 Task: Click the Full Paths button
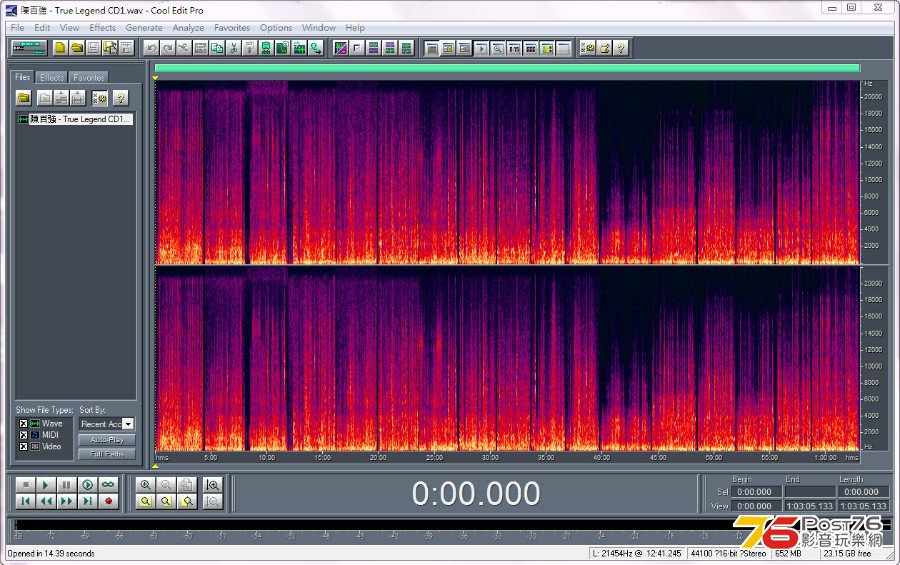(107, 454)
